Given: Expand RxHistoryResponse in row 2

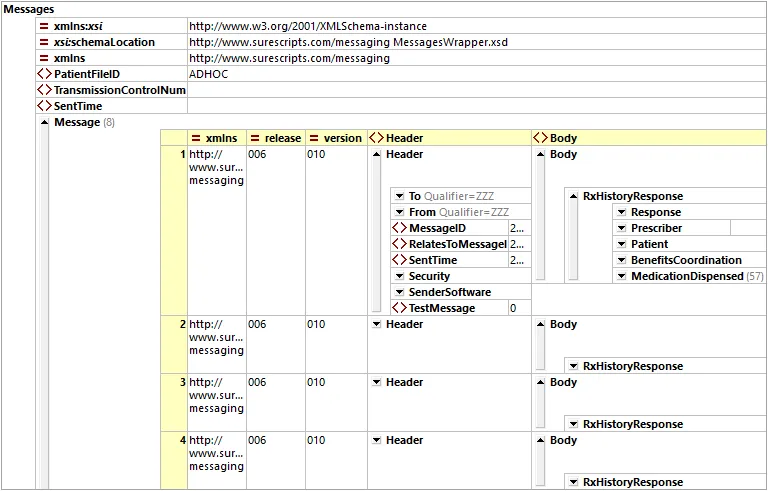Looking at the screenshot, I should tap(573, 366).
